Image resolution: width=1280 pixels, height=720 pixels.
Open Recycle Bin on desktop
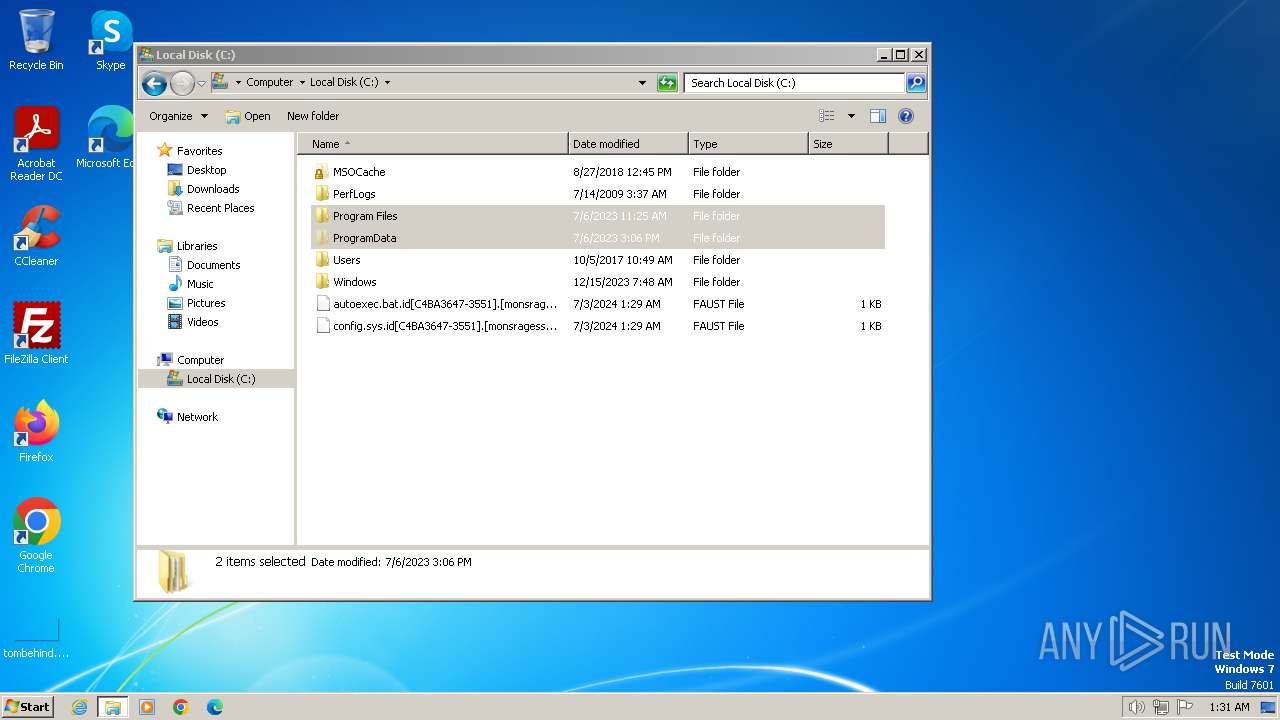point(36,40)
